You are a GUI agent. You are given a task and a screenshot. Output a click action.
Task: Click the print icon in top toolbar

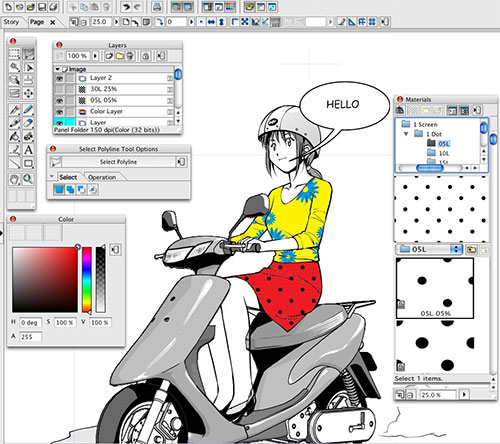tap(157, 7)
